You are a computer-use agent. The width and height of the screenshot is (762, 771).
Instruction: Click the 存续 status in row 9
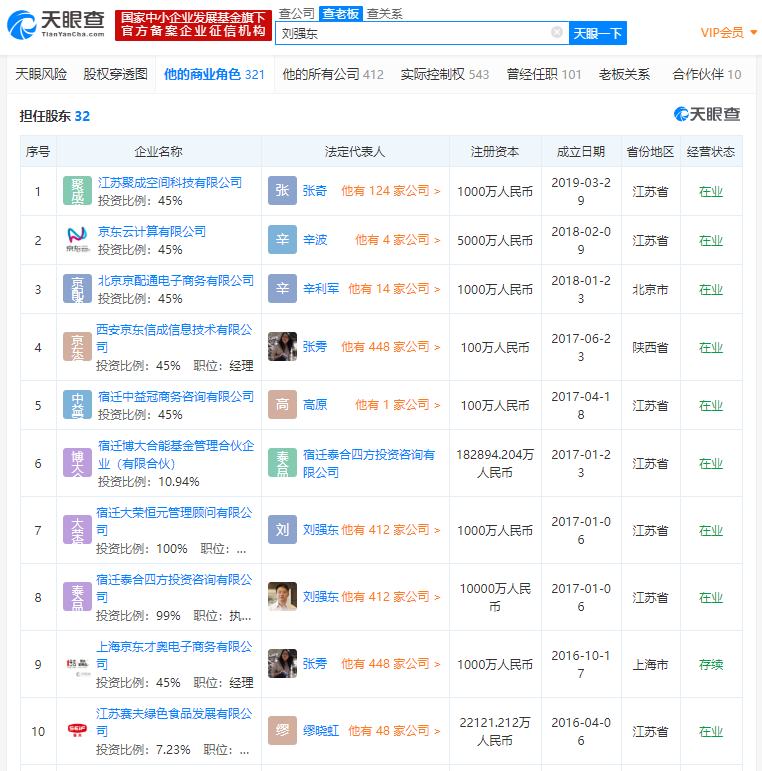[710, 664]
